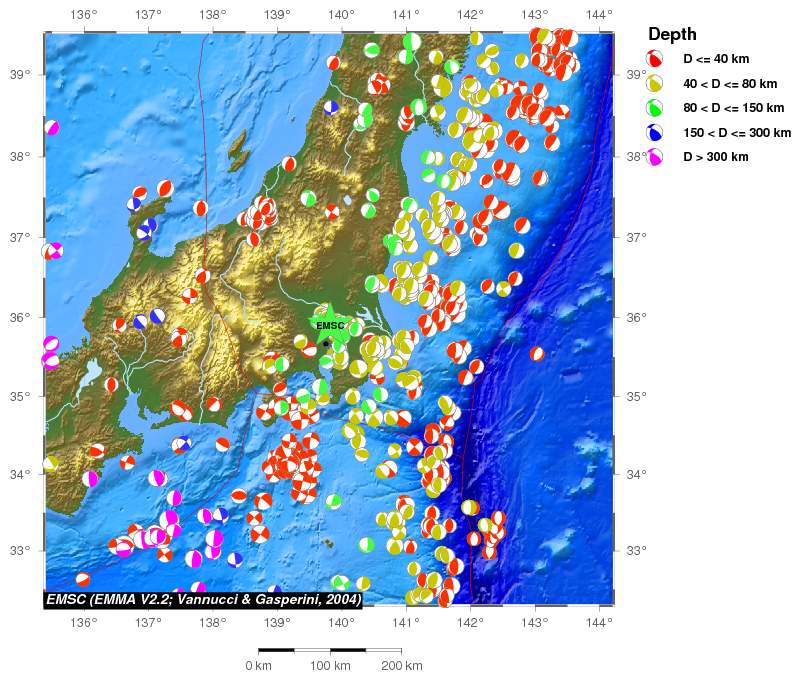Click the EMSC (EMMA V2.2) credit caption
This screenshot has width=801, height=680.
click(203, 599)
